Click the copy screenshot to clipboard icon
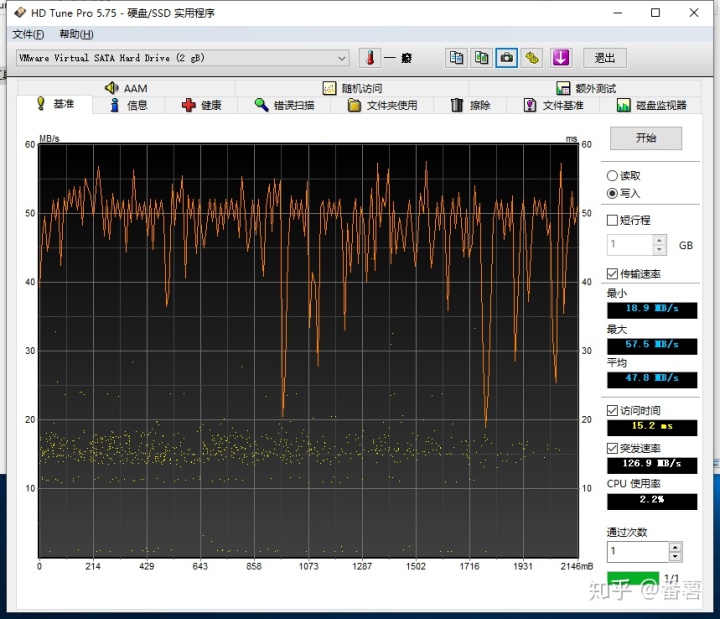 tap(481, 58)
